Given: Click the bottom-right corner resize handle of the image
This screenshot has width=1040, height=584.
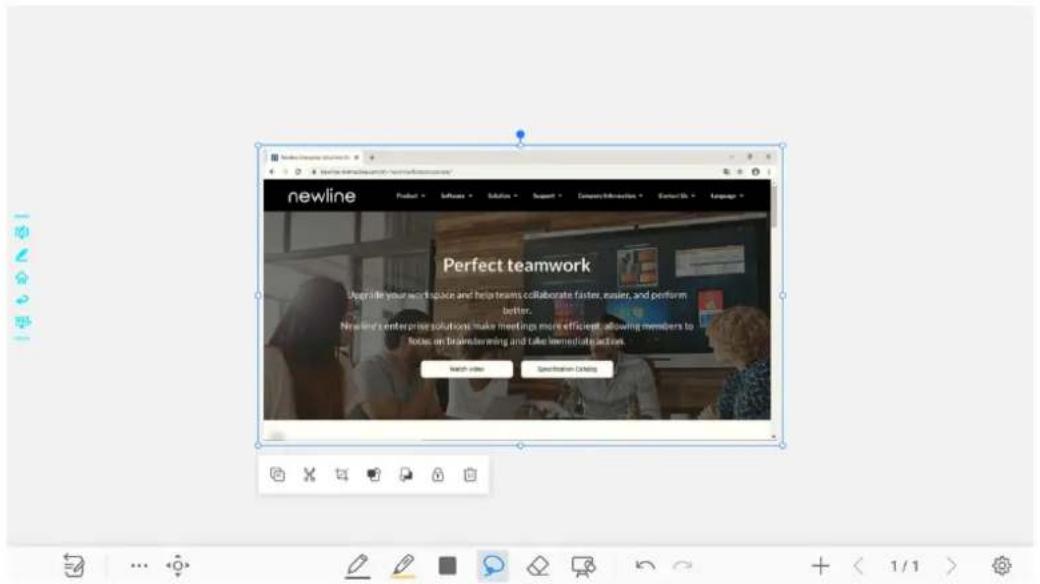Looking at the screenshot, I should (783, 445).
